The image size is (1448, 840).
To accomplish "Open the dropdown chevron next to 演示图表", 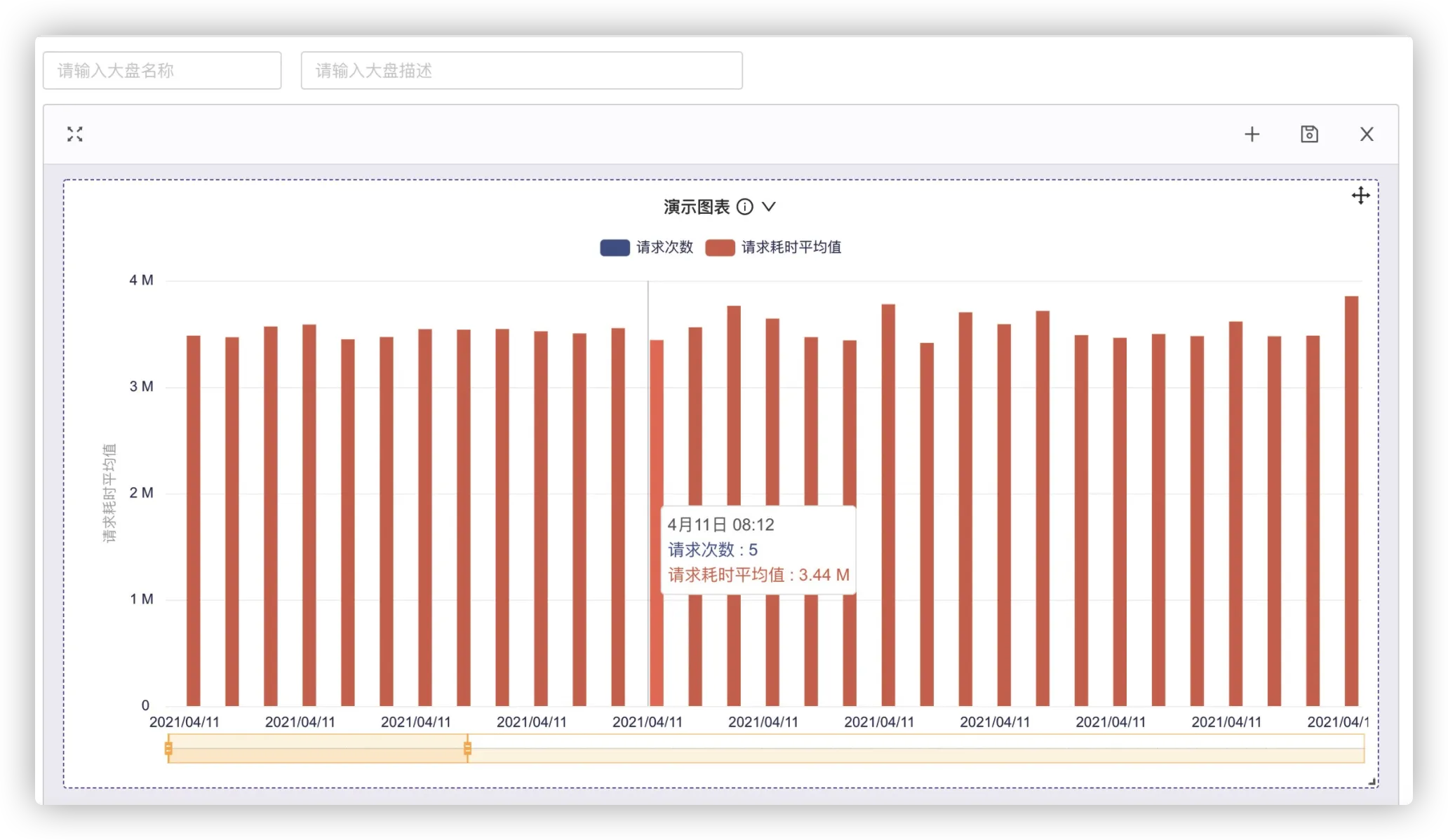I will pyautogui.click(x=769, y=207).
